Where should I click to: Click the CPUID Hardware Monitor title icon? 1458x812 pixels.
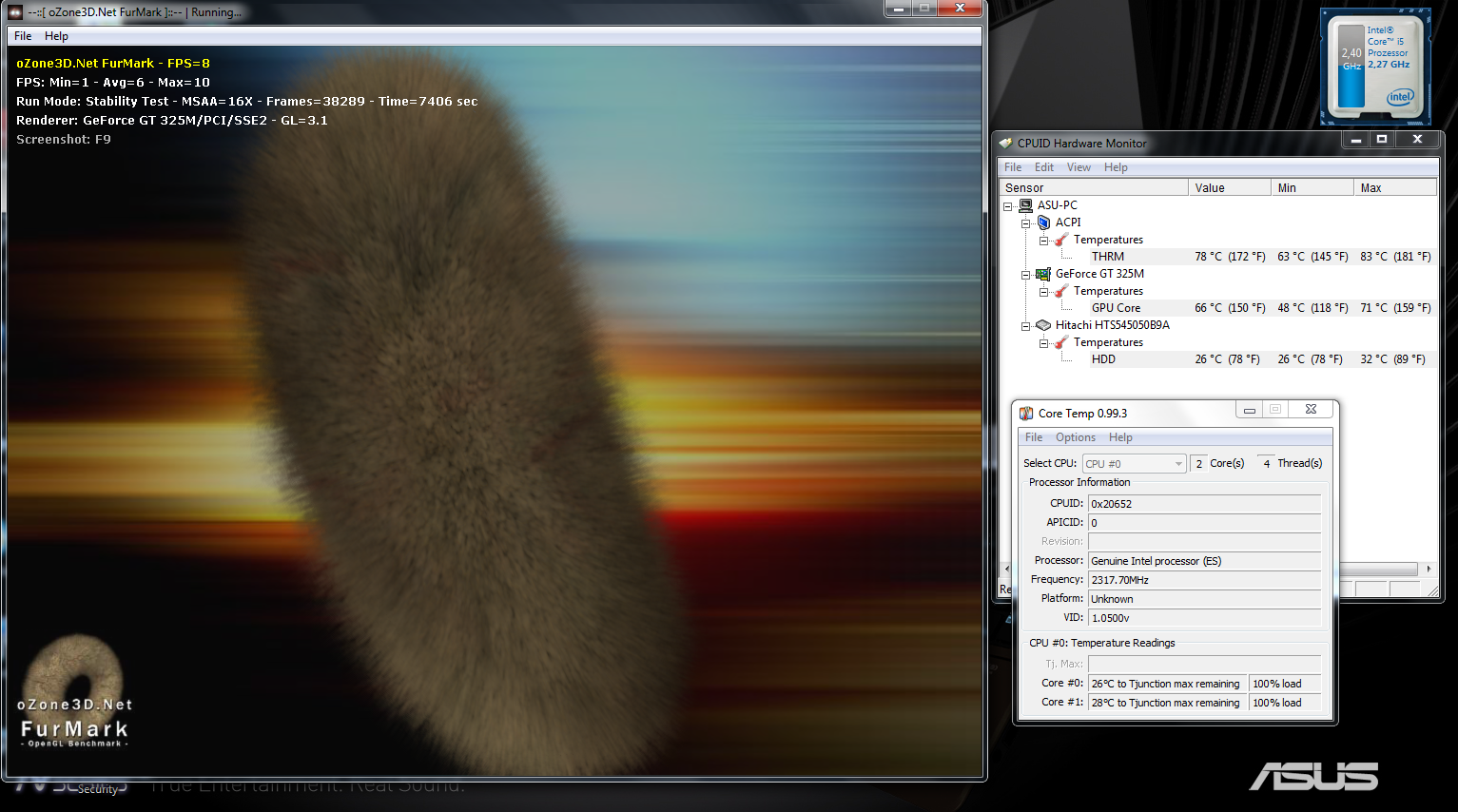coord(1005,143)
